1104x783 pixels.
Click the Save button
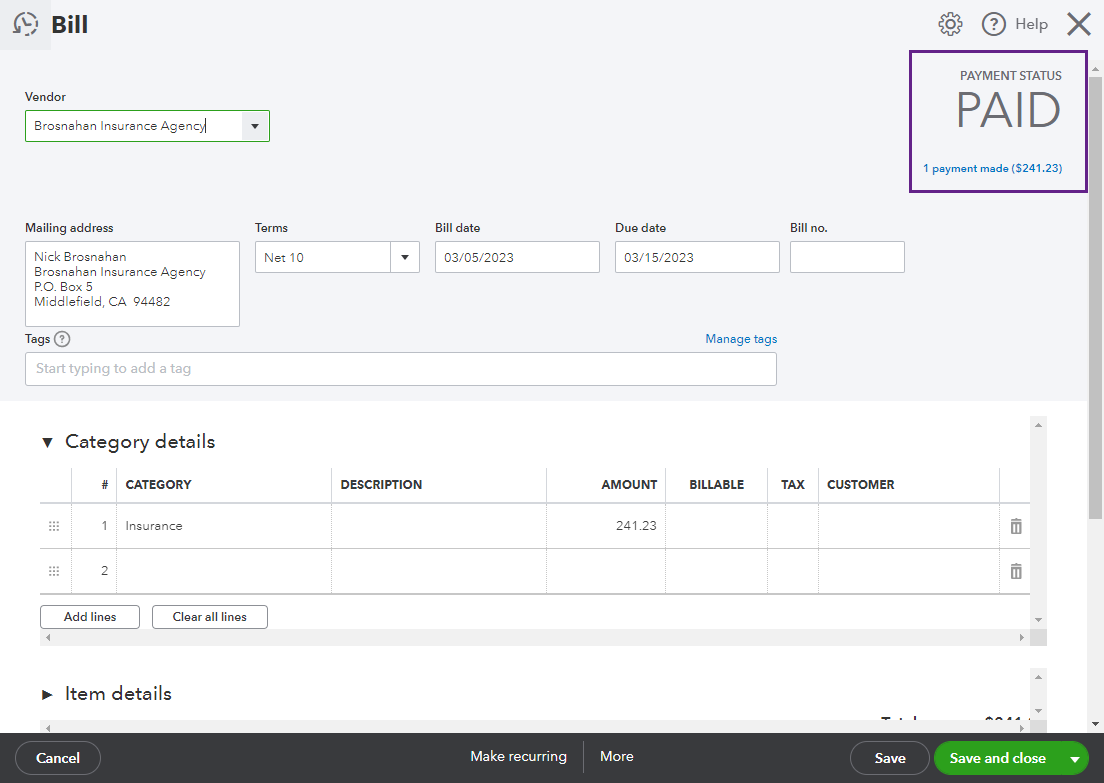pos(889,758)
